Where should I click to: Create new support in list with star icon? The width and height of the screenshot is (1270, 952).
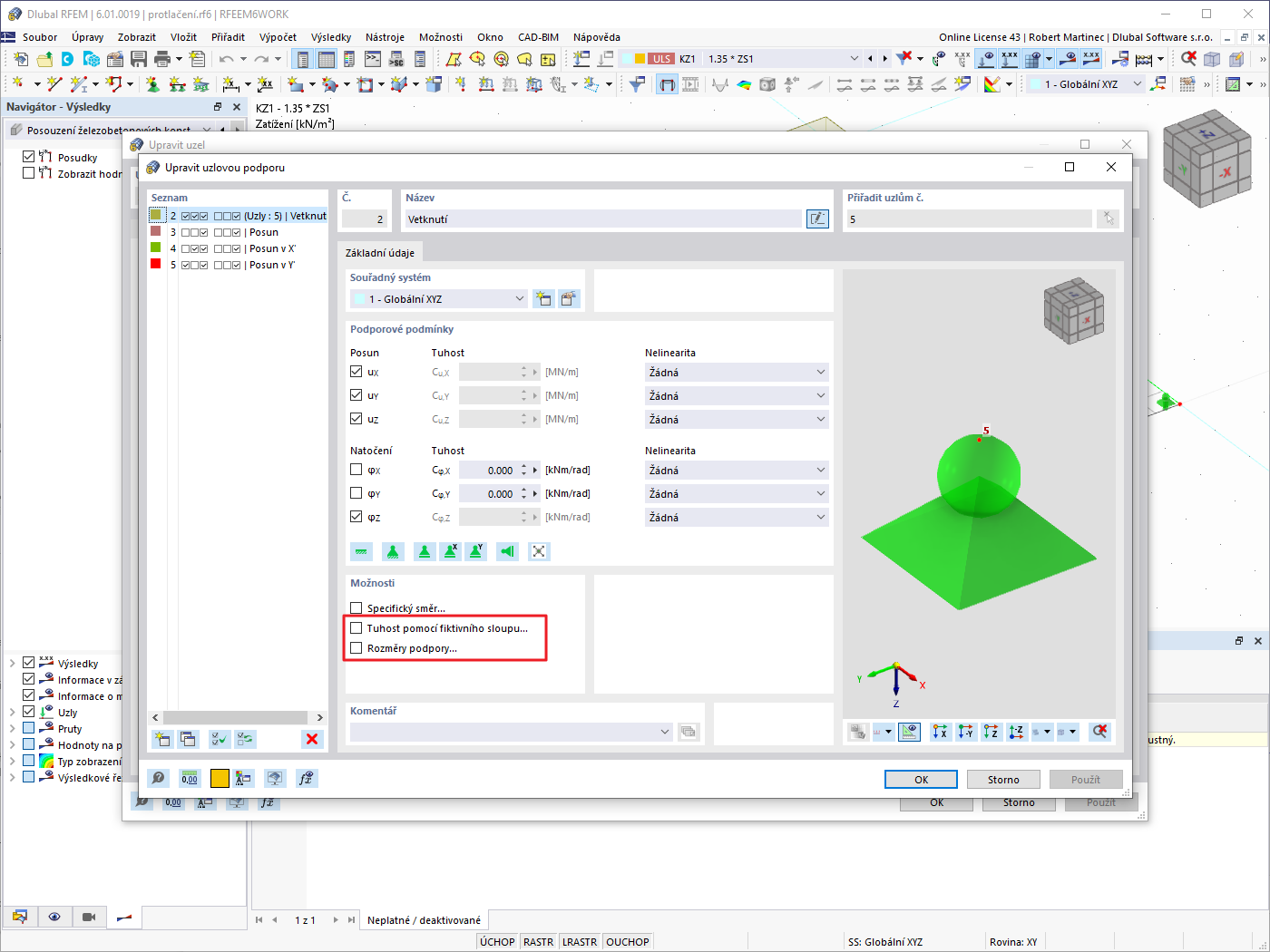tap(162, 739)
